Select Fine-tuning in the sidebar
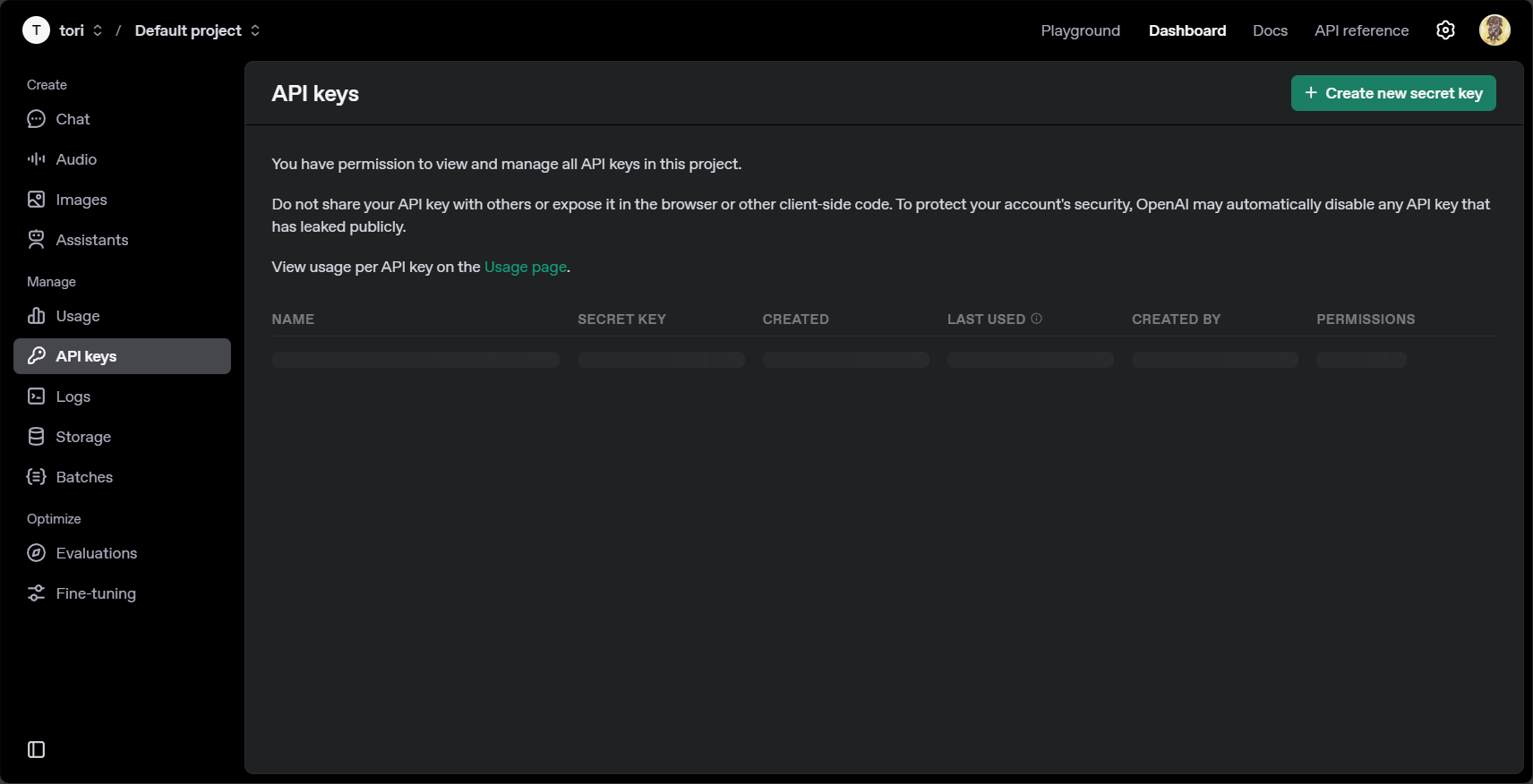Screen dimensions: 1533x784 tap(122, 593)
